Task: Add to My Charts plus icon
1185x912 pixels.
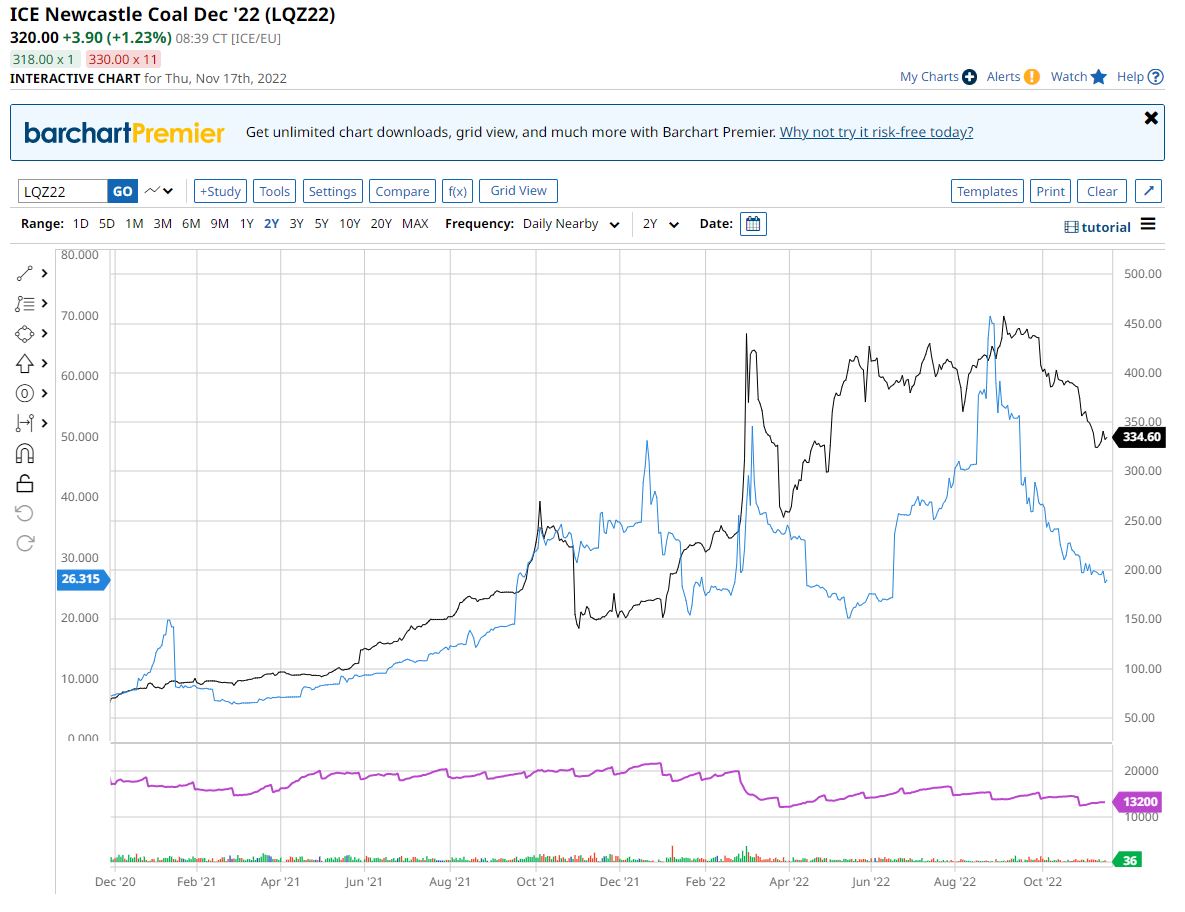Action: coord(969,77)
